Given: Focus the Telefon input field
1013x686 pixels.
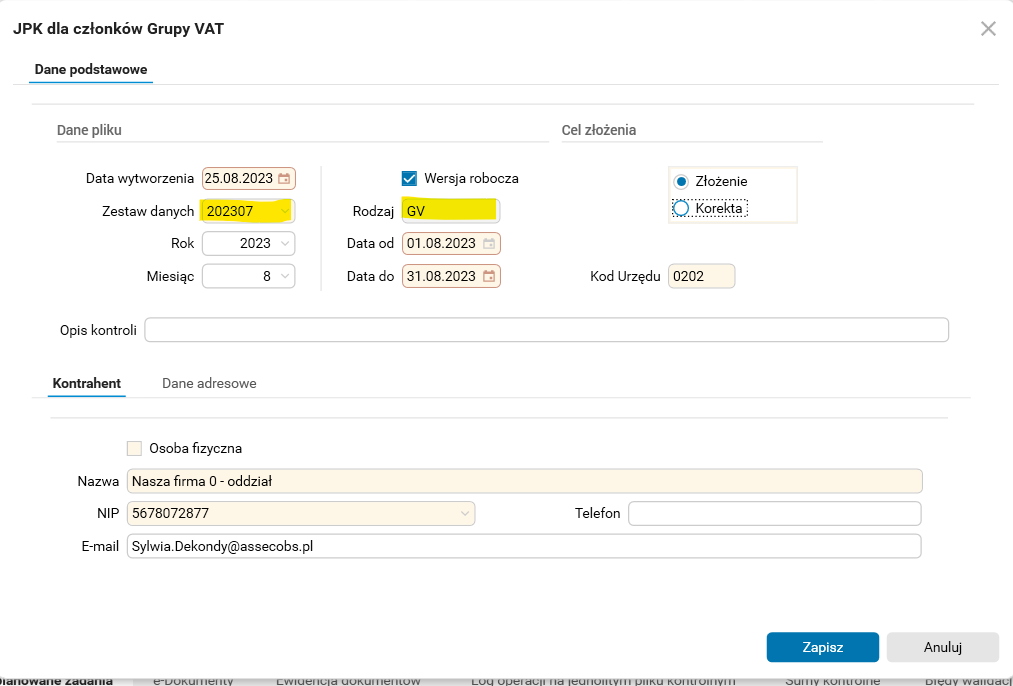Looking at the screenshot, I should pyautogui.click(x=773, y=513).
